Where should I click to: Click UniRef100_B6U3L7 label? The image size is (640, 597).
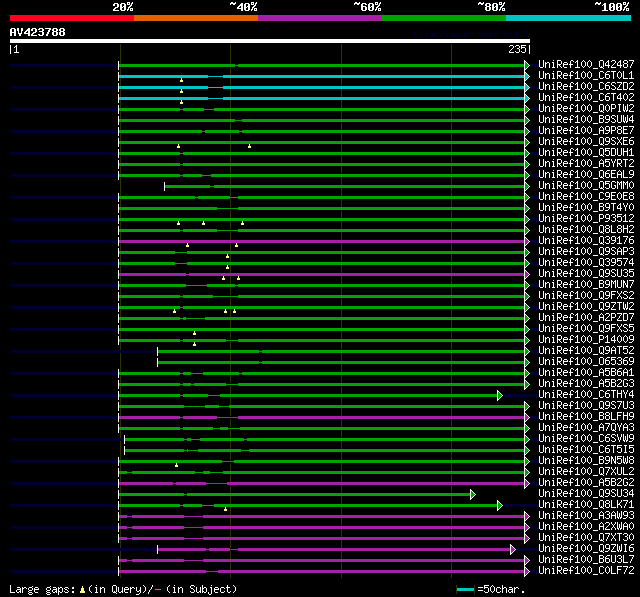tap(586, 560)
